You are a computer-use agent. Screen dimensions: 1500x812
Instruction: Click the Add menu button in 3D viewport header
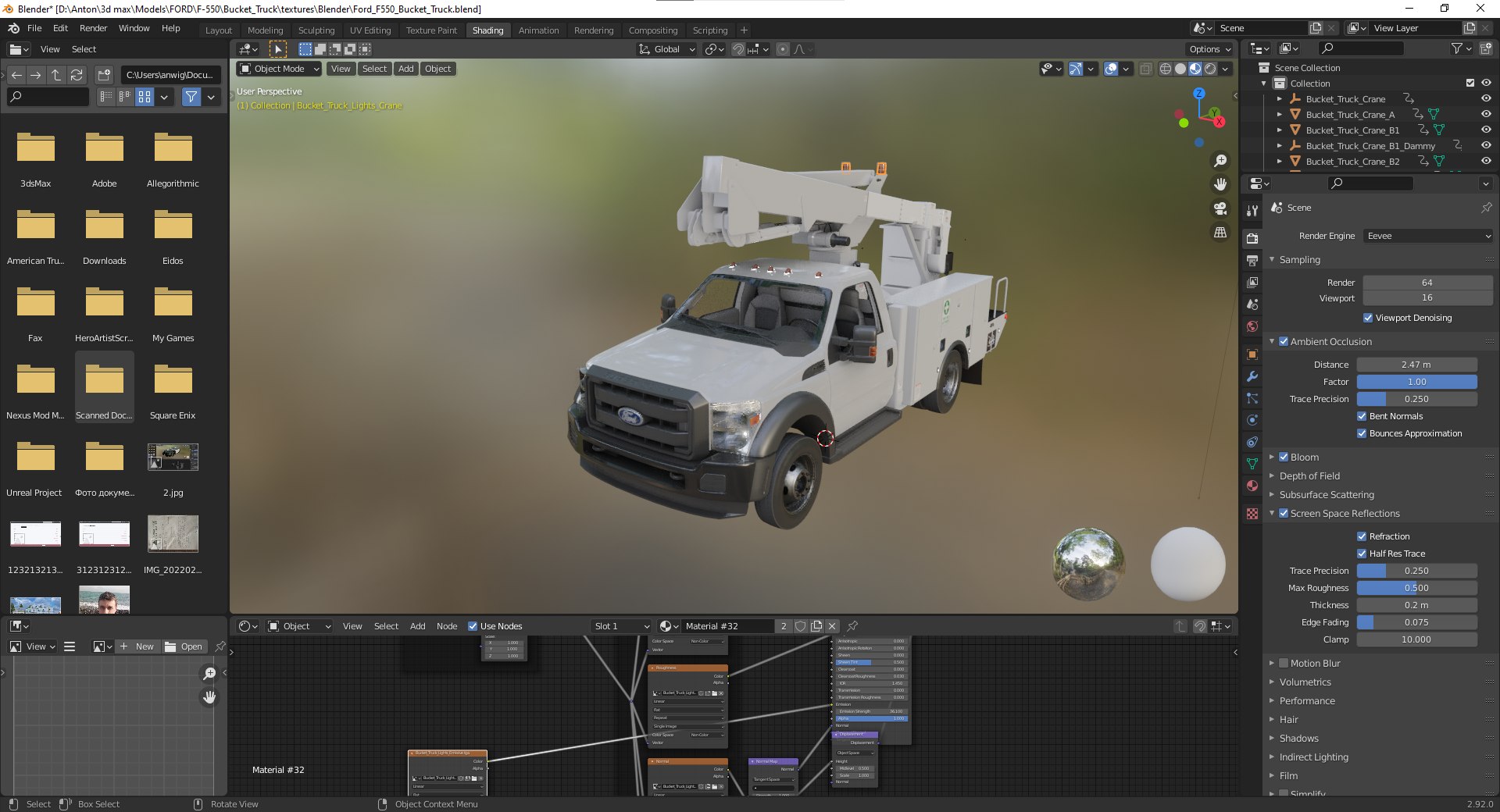[x=405, y=69]
